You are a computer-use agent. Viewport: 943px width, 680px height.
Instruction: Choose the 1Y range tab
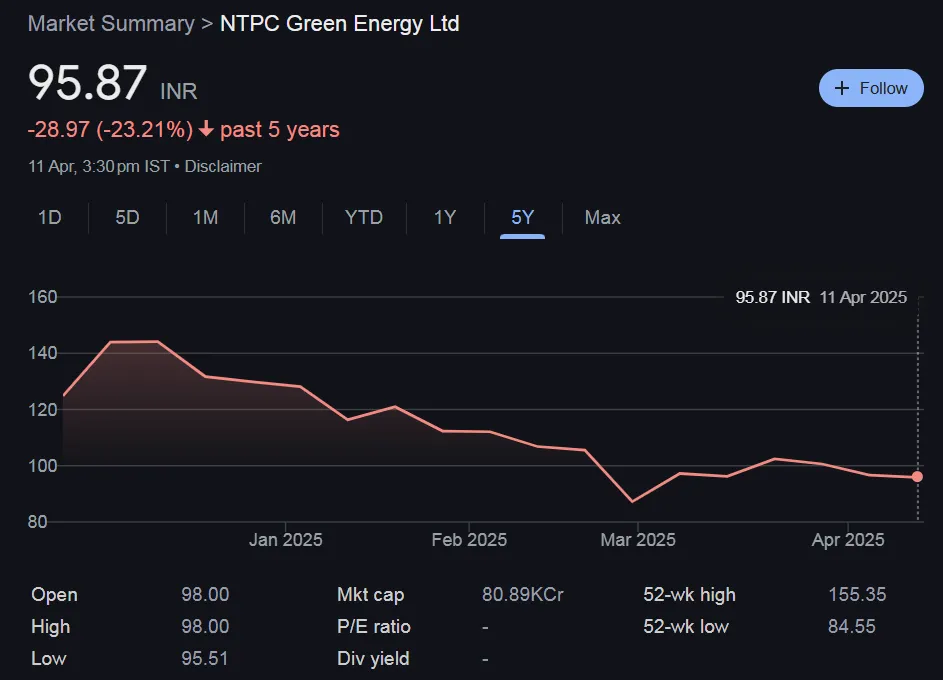point(445,217)
